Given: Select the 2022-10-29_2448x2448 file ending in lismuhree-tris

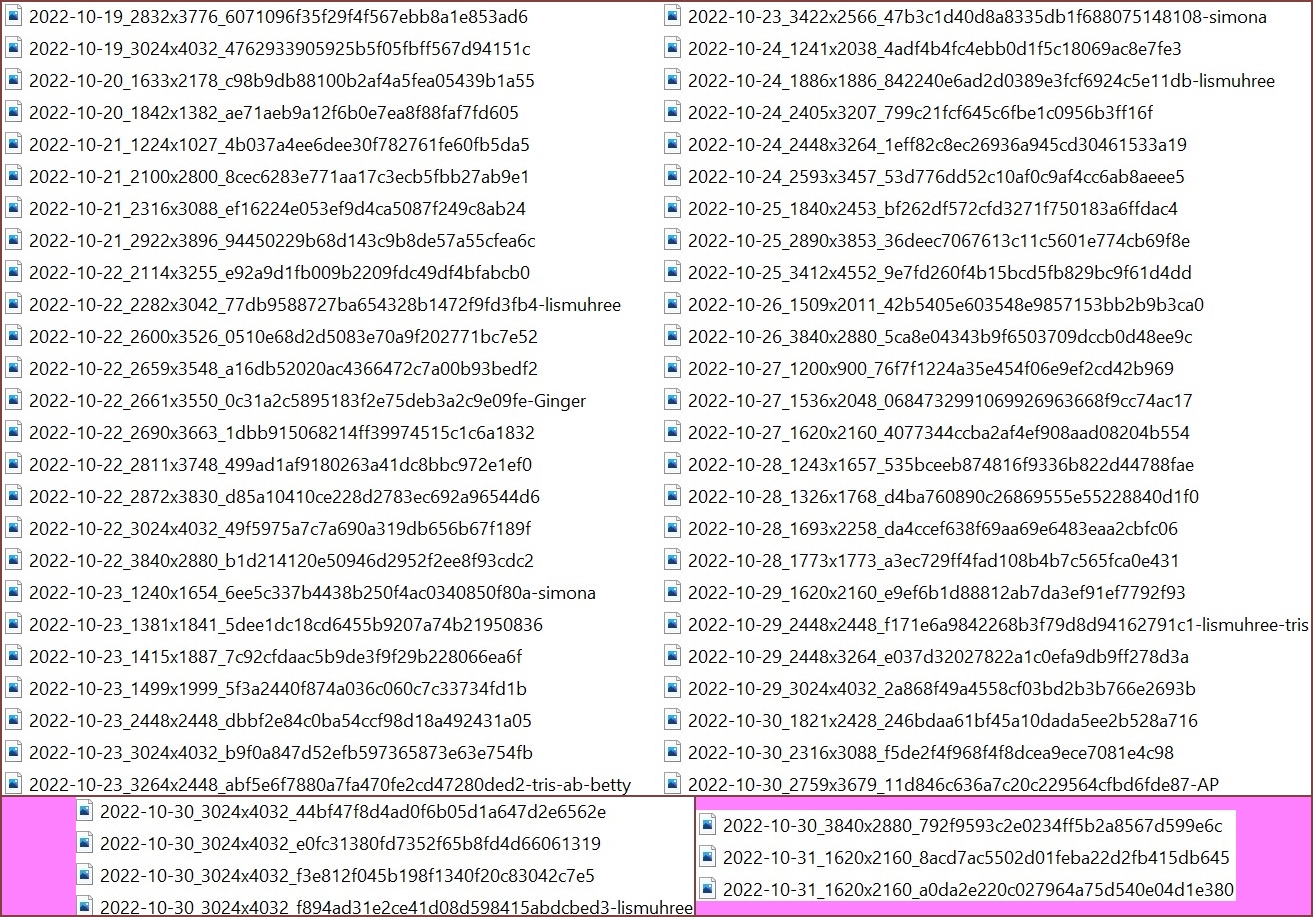Looking at the screenshot, I should [x=997, y=625].
